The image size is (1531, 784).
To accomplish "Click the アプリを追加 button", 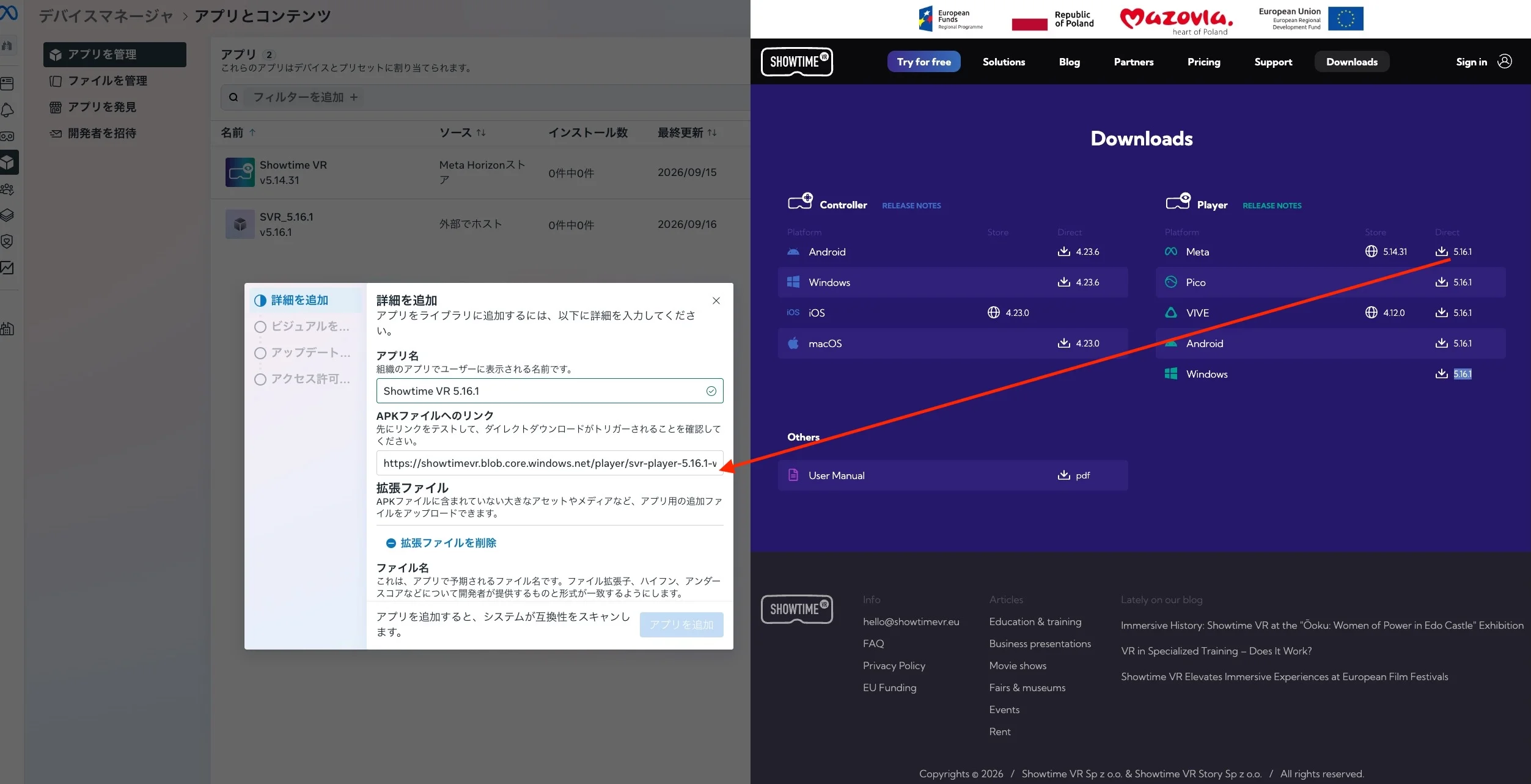I will pos(681,625).
